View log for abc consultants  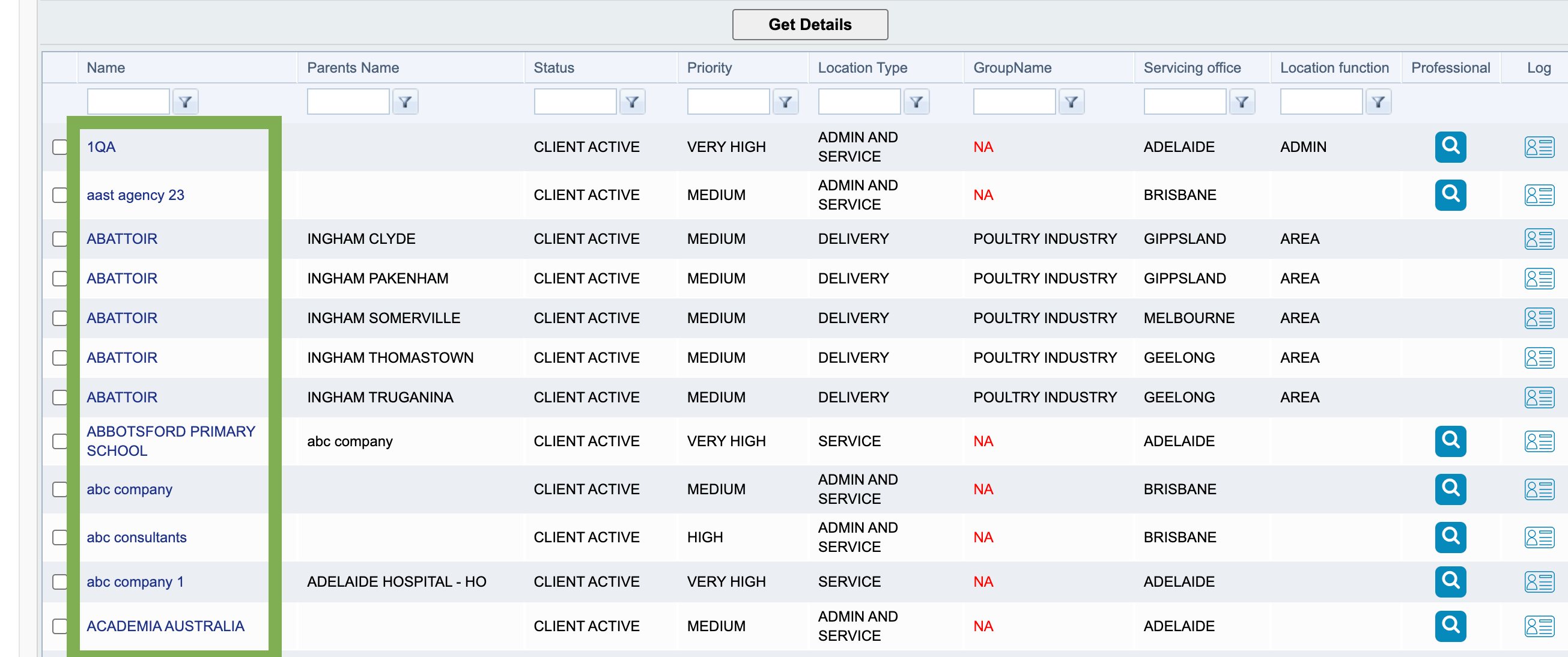tap(1539, 536)
